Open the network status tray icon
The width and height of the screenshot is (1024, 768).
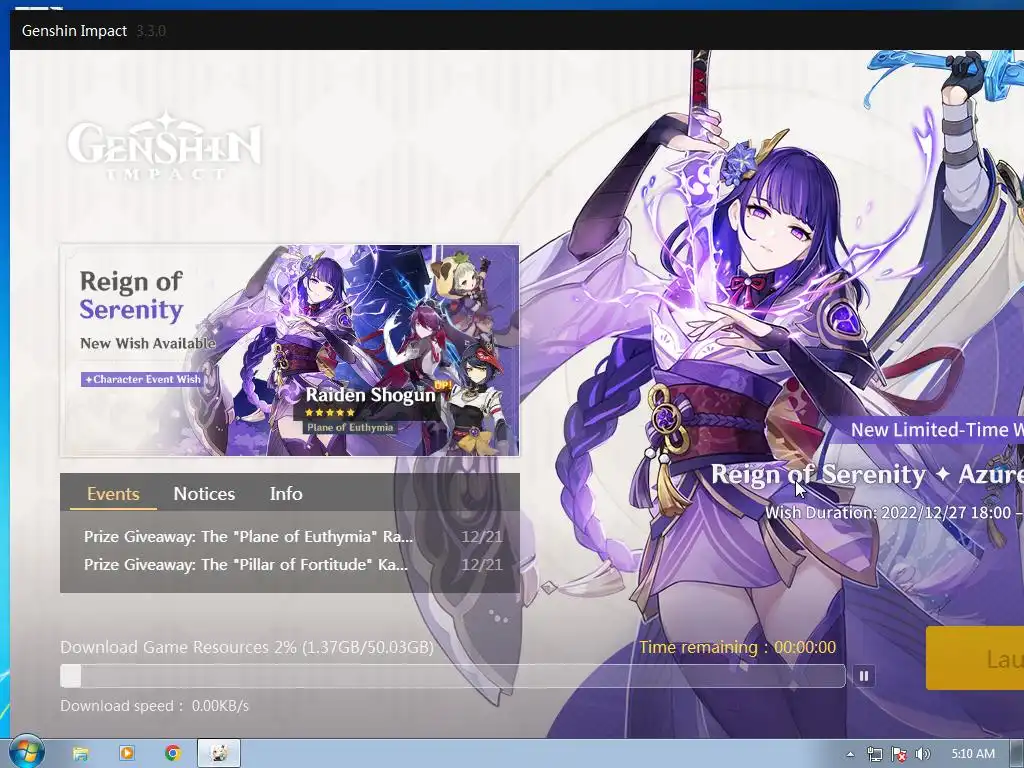874,754
